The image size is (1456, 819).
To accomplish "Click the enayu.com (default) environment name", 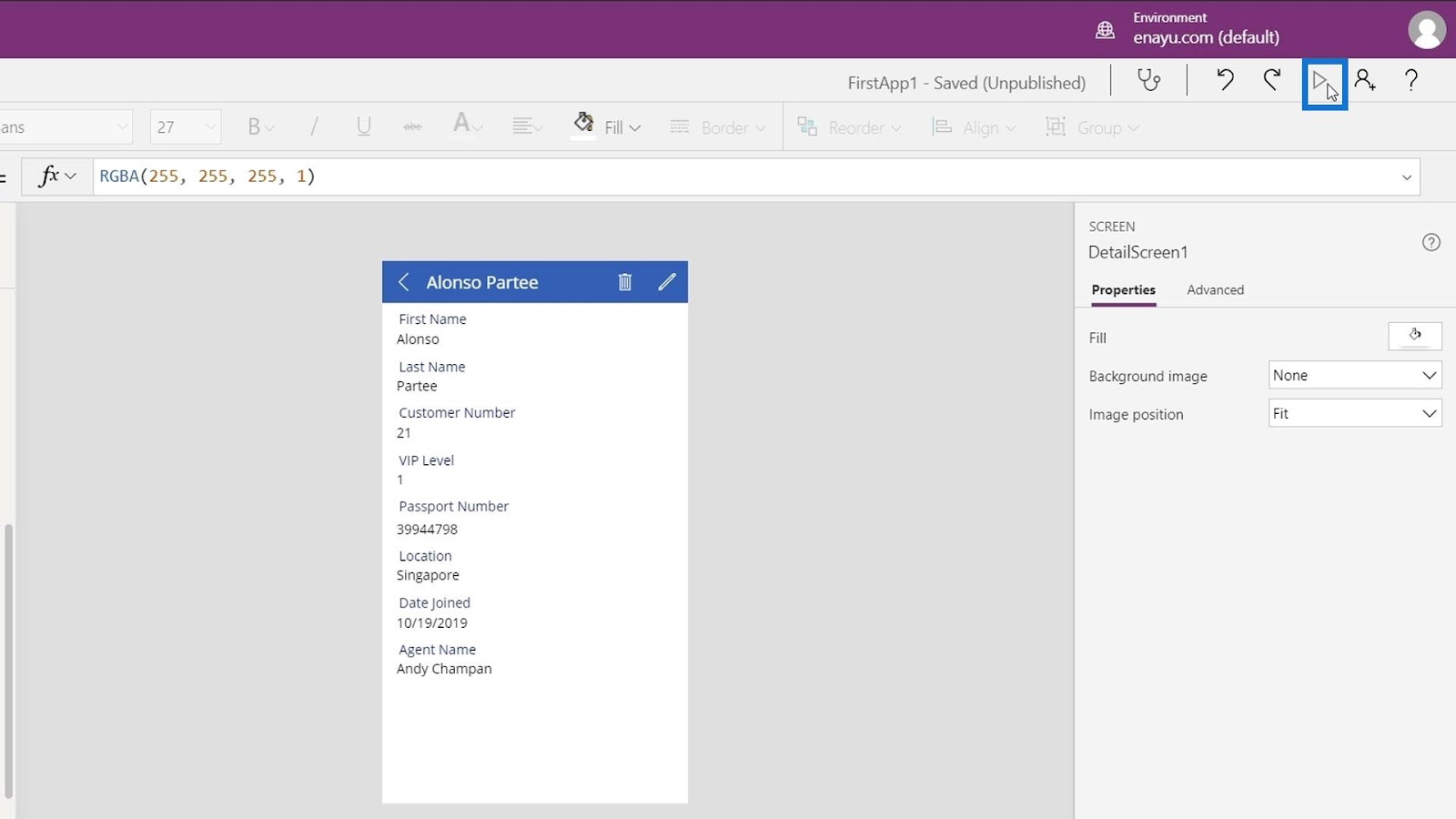I will tap(1206, 37).
